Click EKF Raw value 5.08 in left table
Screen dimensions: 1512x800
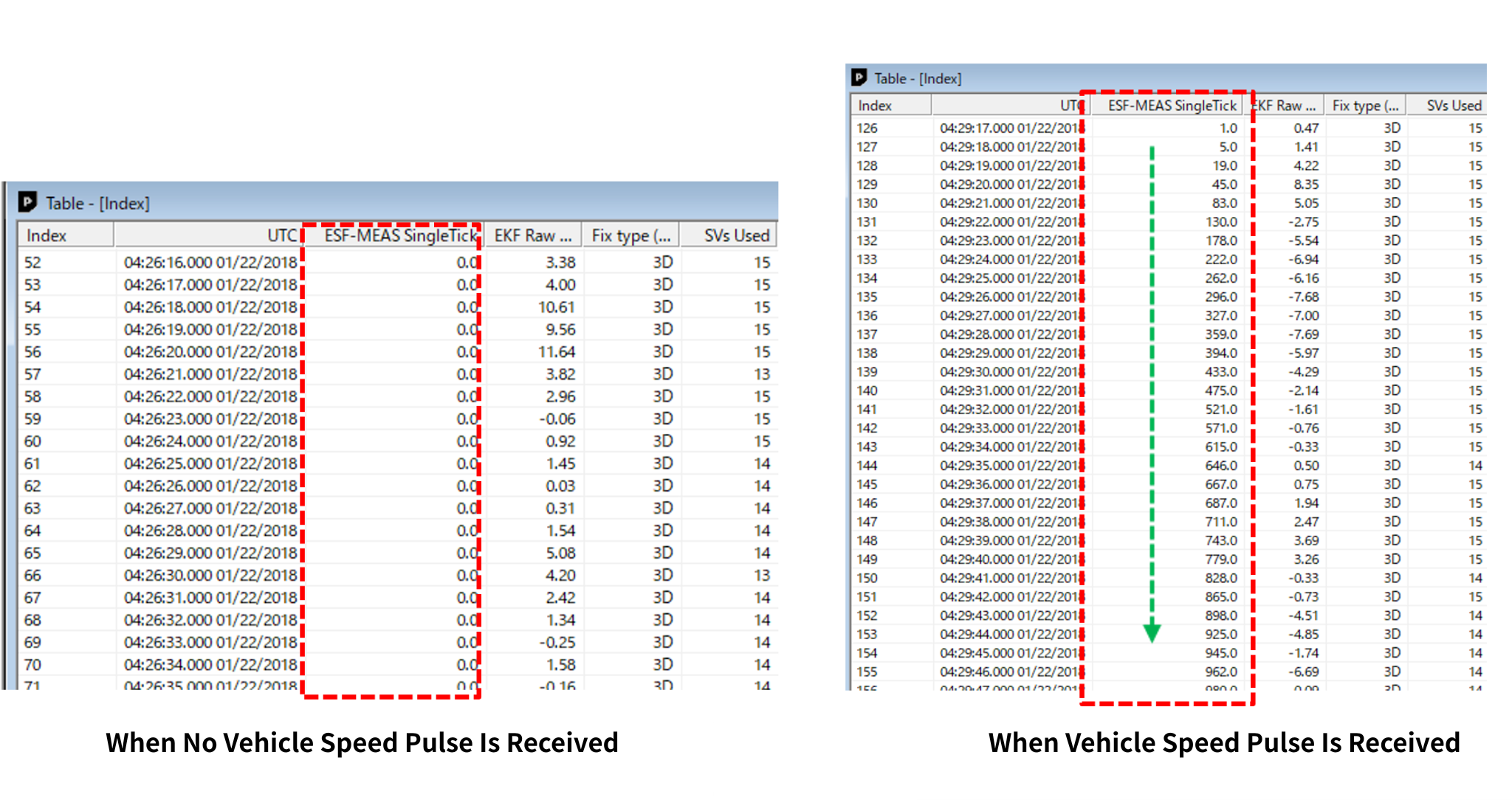560,553
